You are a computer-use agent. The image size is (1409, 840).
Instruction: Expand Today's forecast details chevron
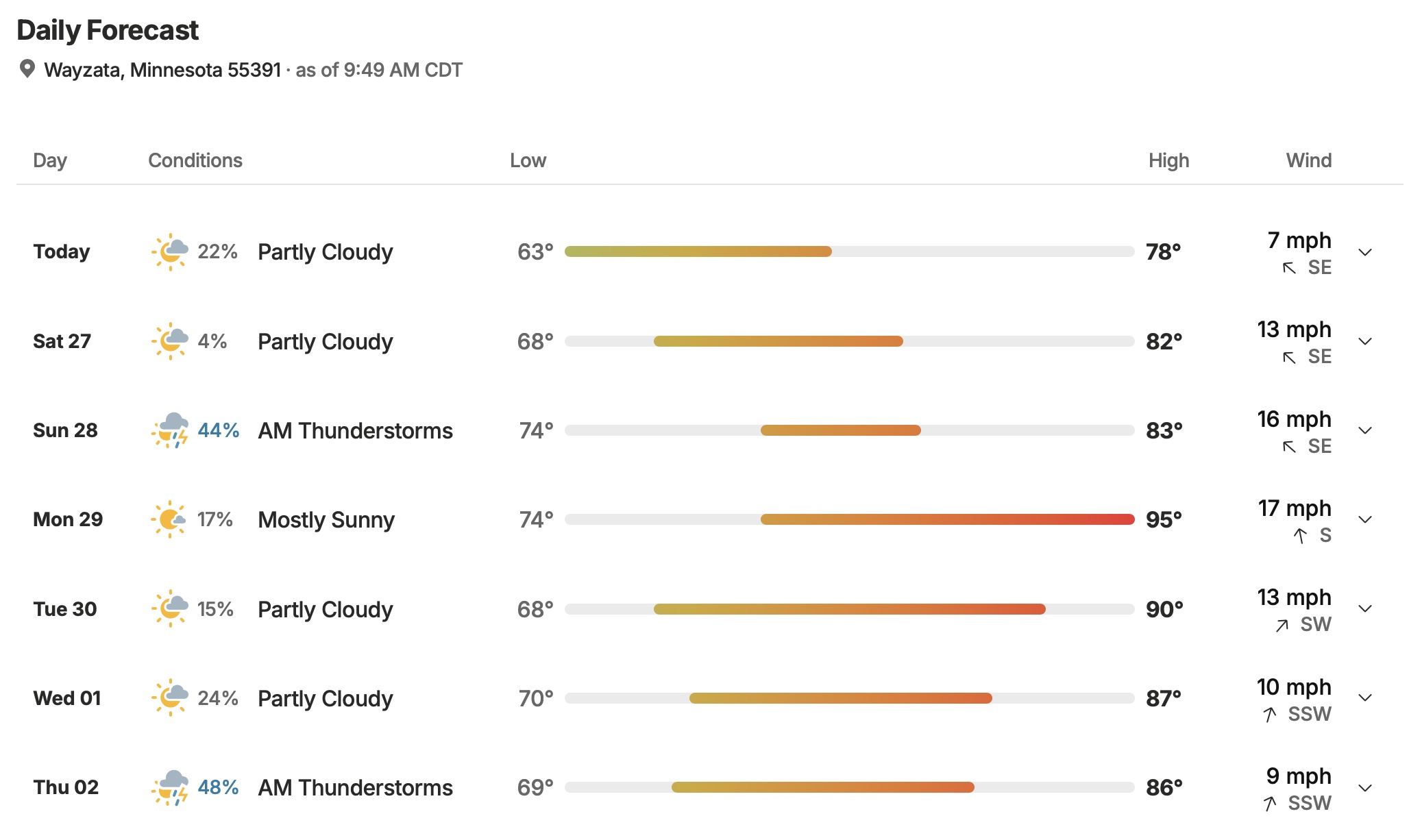1365,252
